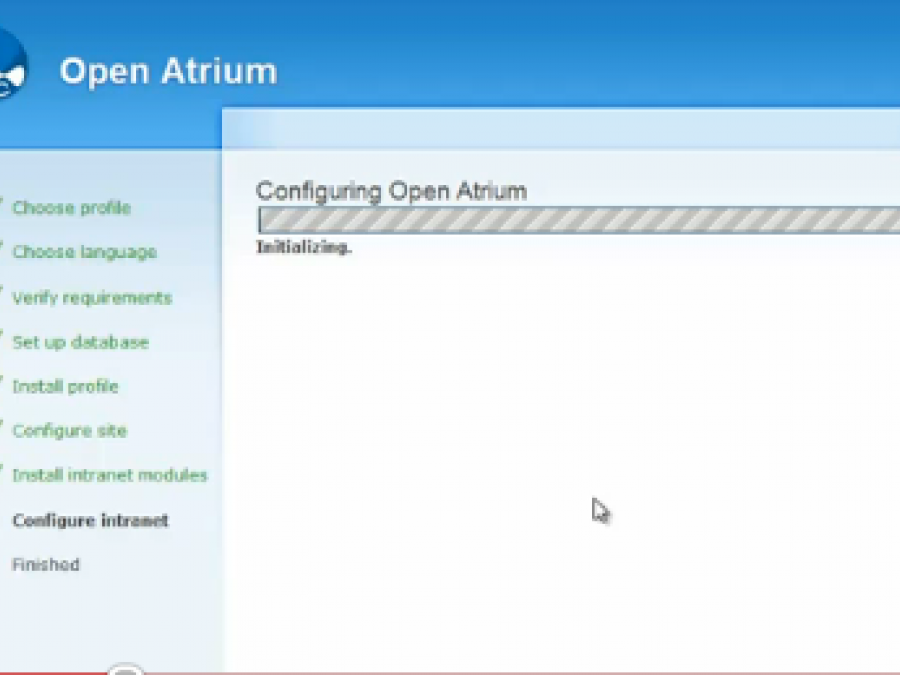Click the checkmark beside Choose profile
The width and height of the screenshot is (900, 675).
pos(3,205)
